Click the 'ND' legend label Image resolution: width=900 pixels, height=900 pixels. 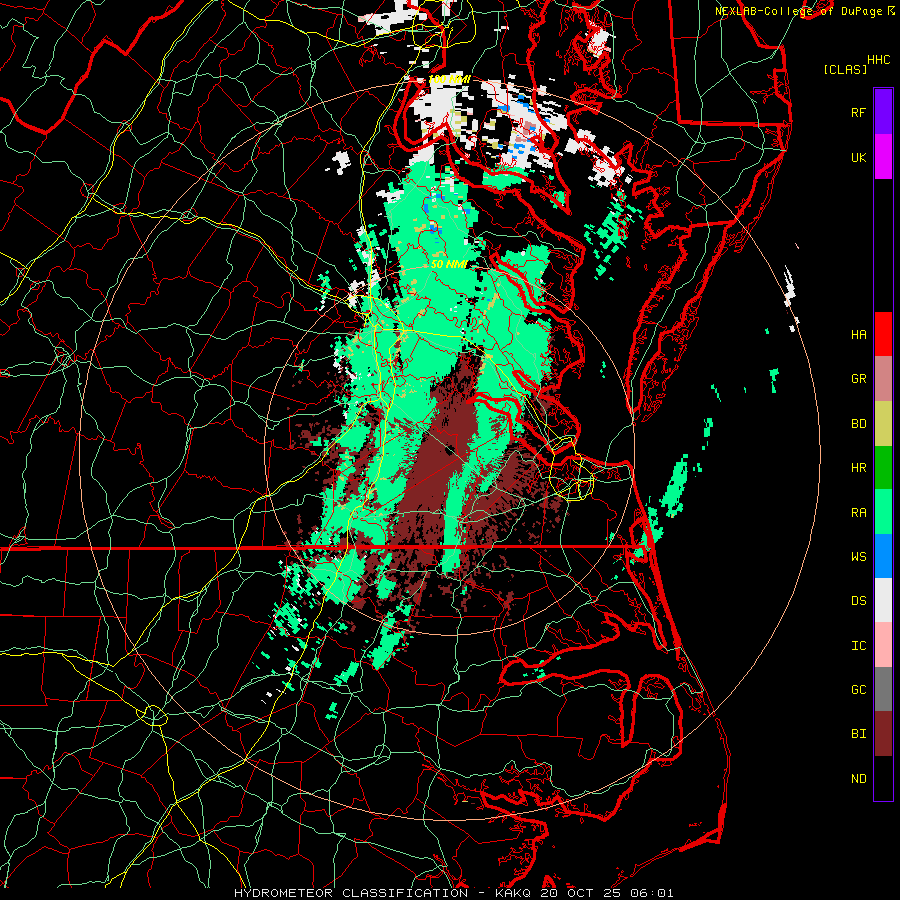[858, 779]
